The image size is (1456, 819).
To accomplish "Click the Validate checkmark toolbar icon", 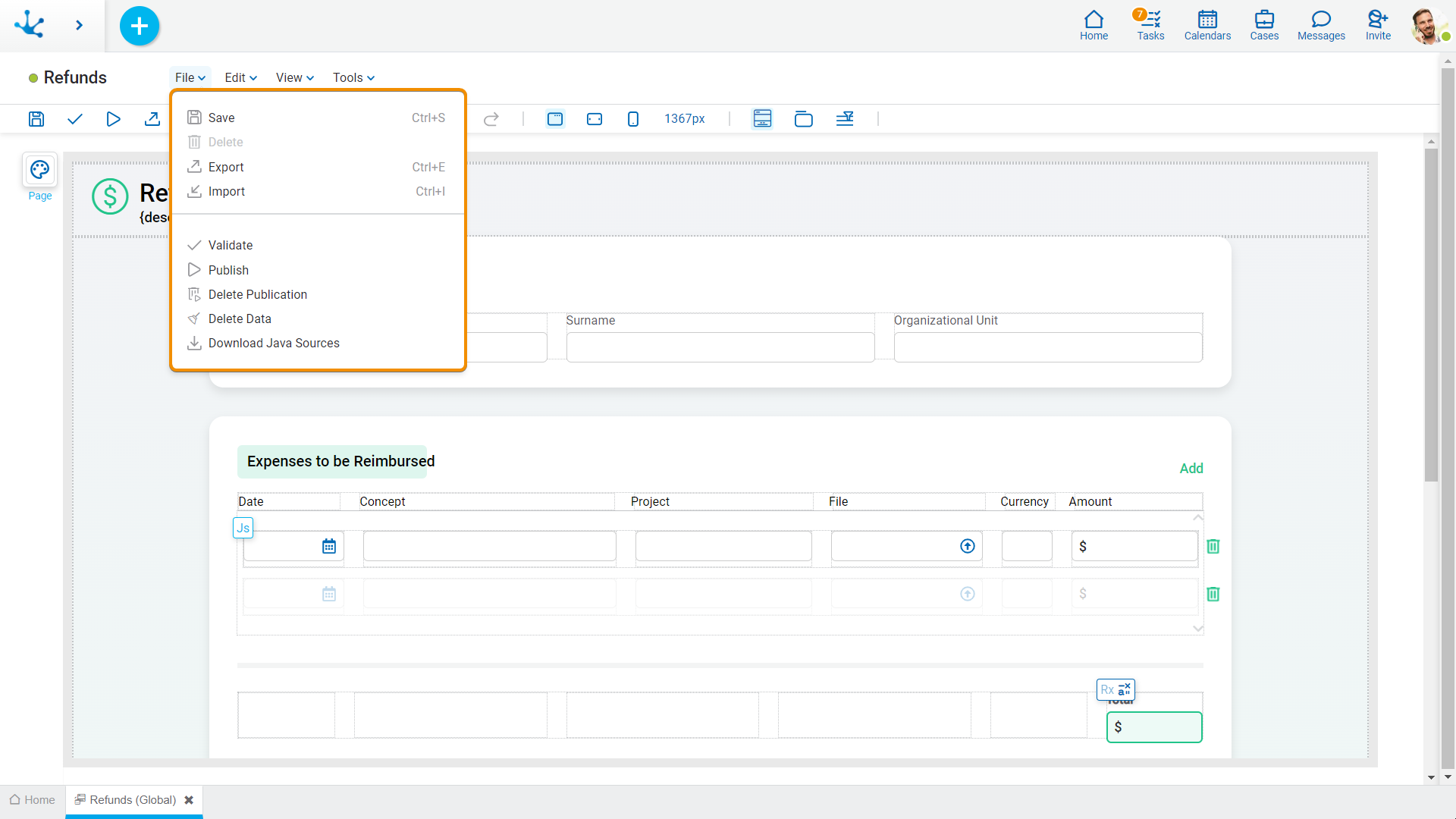I will point(74,119).
